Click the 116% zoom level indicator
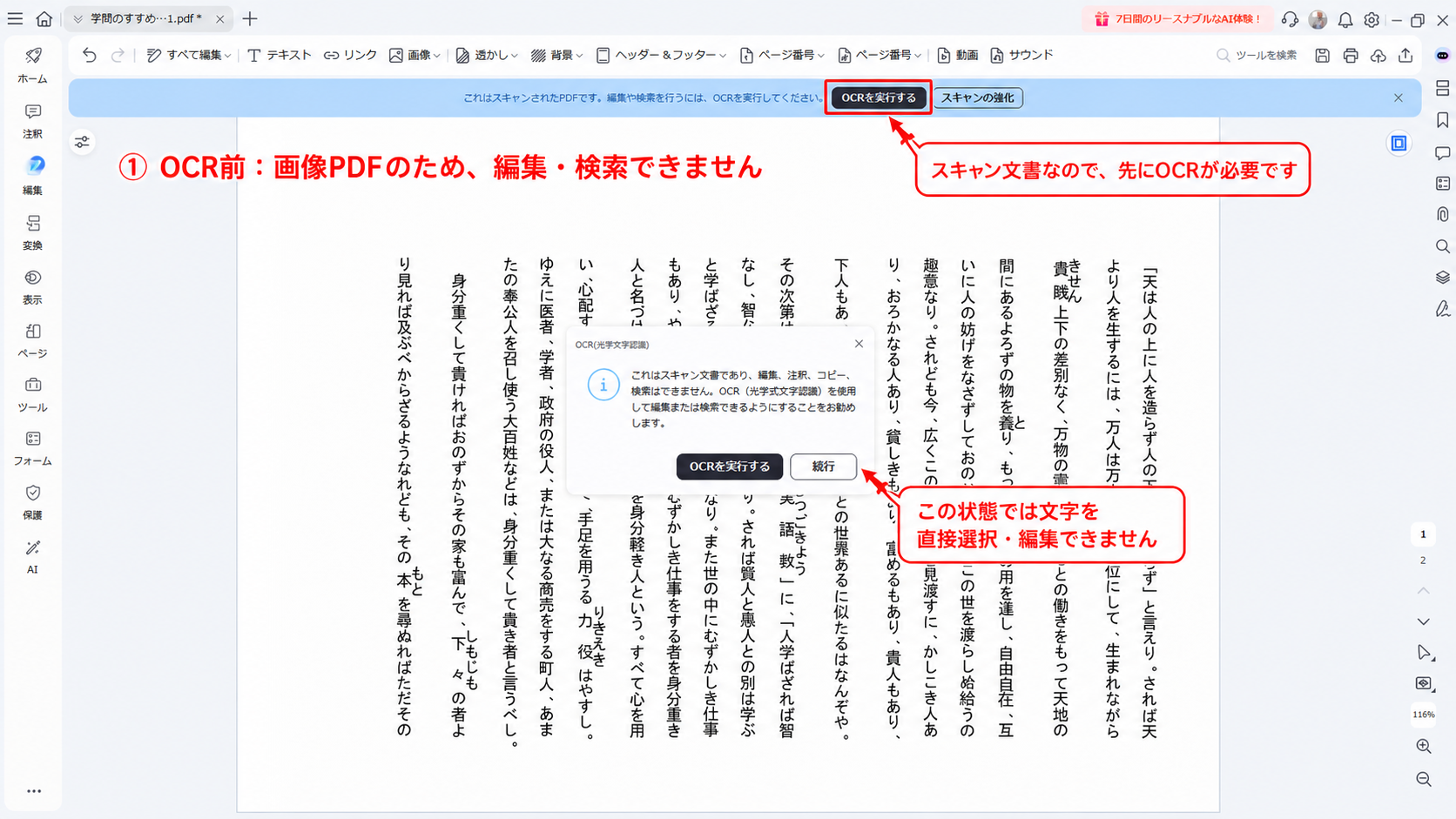 point(1423,714)
